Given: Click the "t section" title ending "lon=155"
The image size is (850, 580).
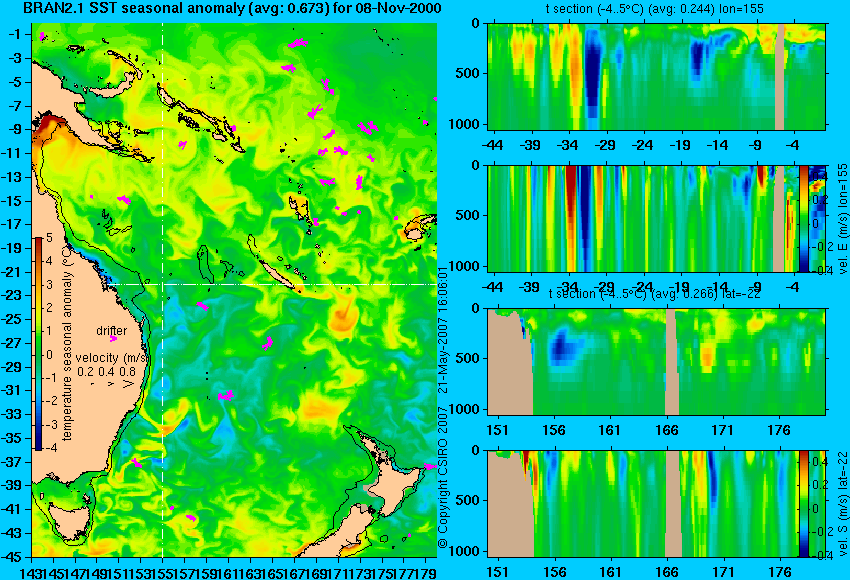Looking at the screenshot, I should tap(654, 9).
